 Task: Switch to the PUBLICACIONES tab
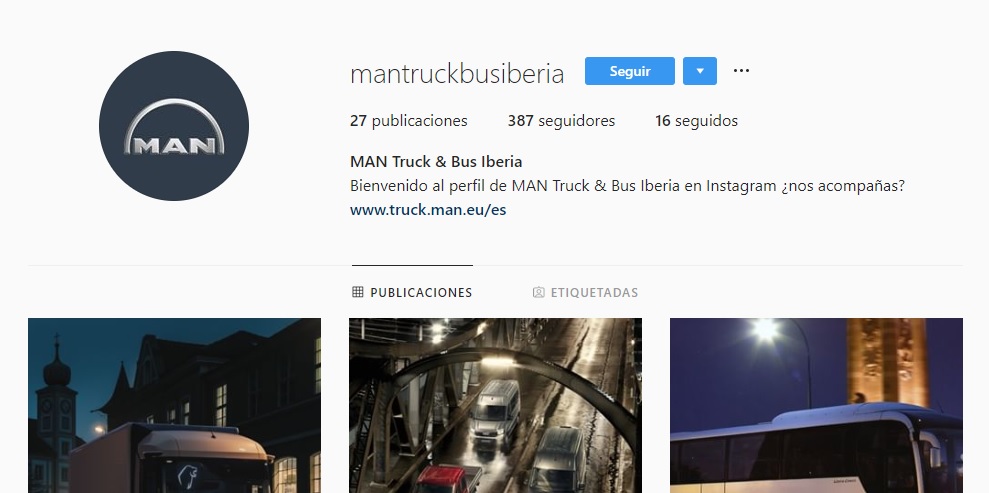tap(412, 293)
